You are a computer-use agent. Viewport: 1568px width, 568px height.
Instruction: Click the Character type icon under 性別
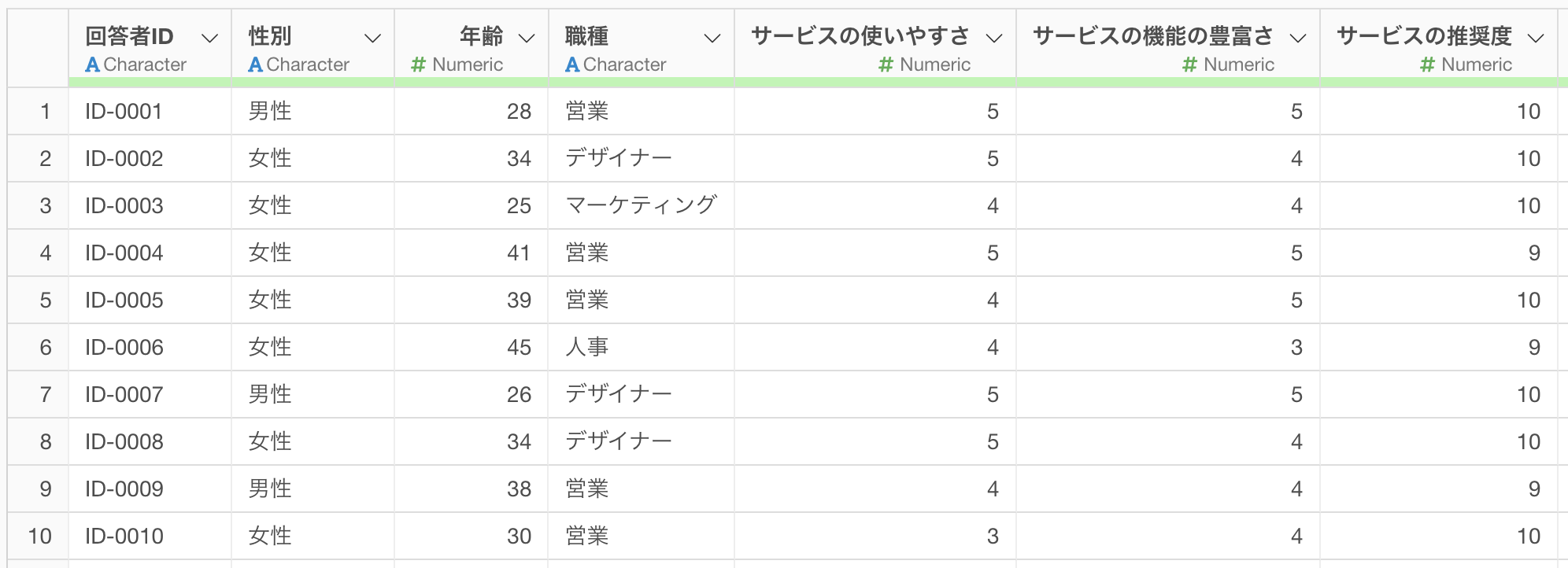[256, 65]
